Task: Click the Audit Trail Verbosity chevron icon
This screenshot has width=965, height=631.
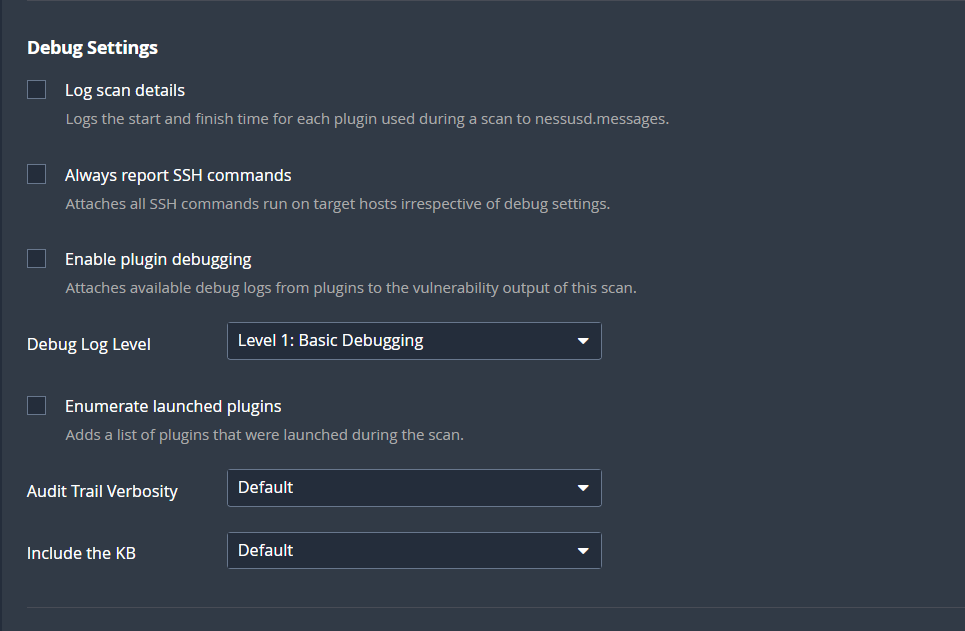Action: tap(583, 487)
